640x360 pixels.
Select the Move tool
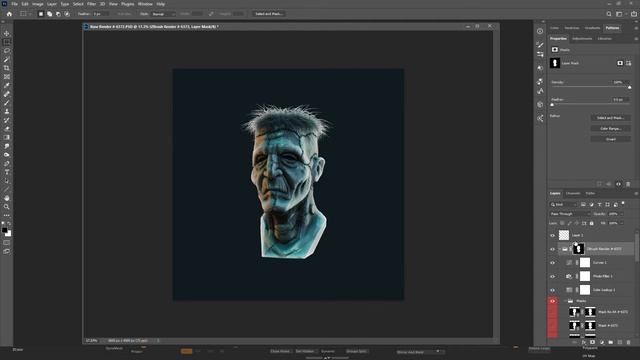(7, 33)
